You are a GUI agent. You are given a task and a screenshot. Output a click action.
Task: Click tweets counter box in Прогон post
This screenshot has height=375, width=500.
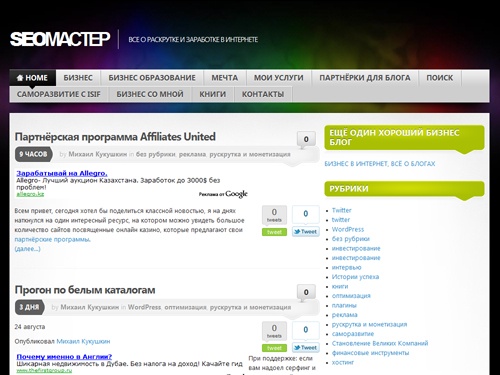pyautogui.click(x=274, y=331)
